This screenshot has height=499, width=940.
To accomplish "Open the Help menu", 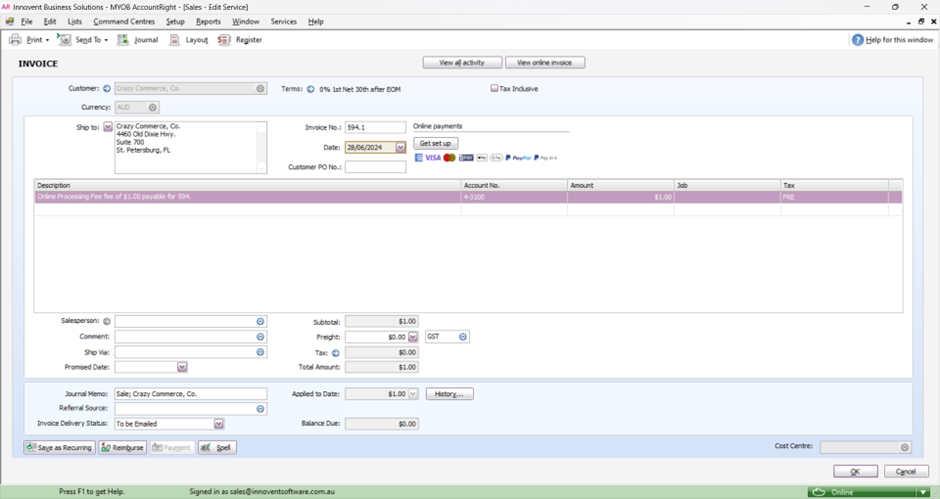I will (x=315, y=22).
